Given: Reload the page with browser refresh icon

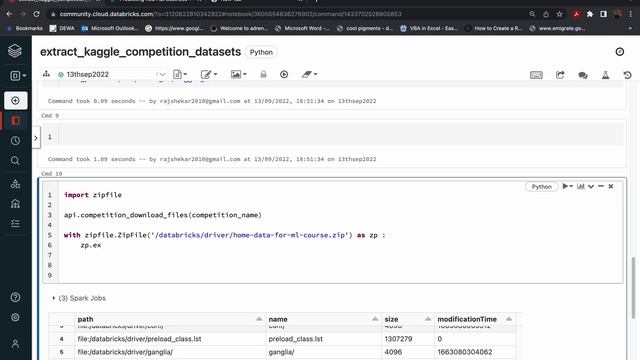Looking at the screenshot, I should point(36,14).
